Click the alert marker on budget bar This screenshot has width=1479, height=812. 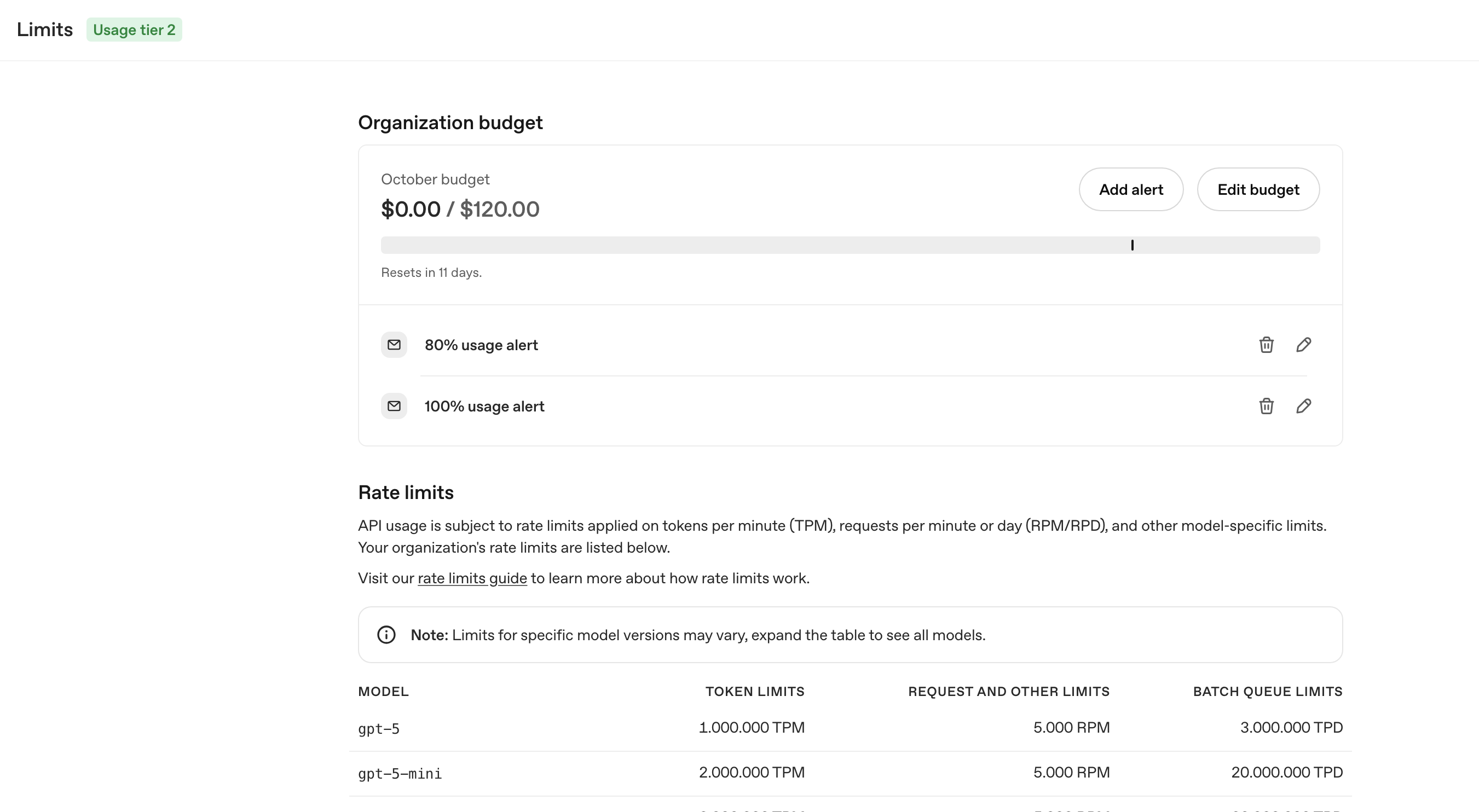(1132, 245)
